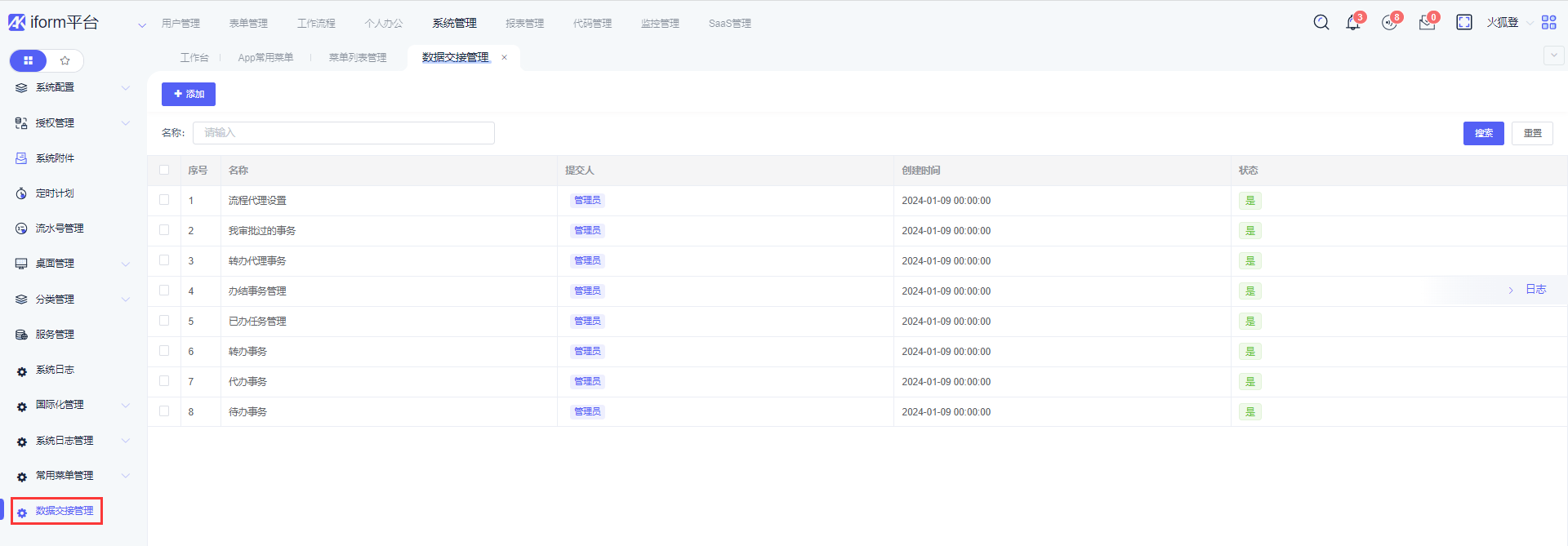The width and height of the screenshot is (1568, 546).
Task: Open the 报表管理 top menu
Action: click(524, 24)
